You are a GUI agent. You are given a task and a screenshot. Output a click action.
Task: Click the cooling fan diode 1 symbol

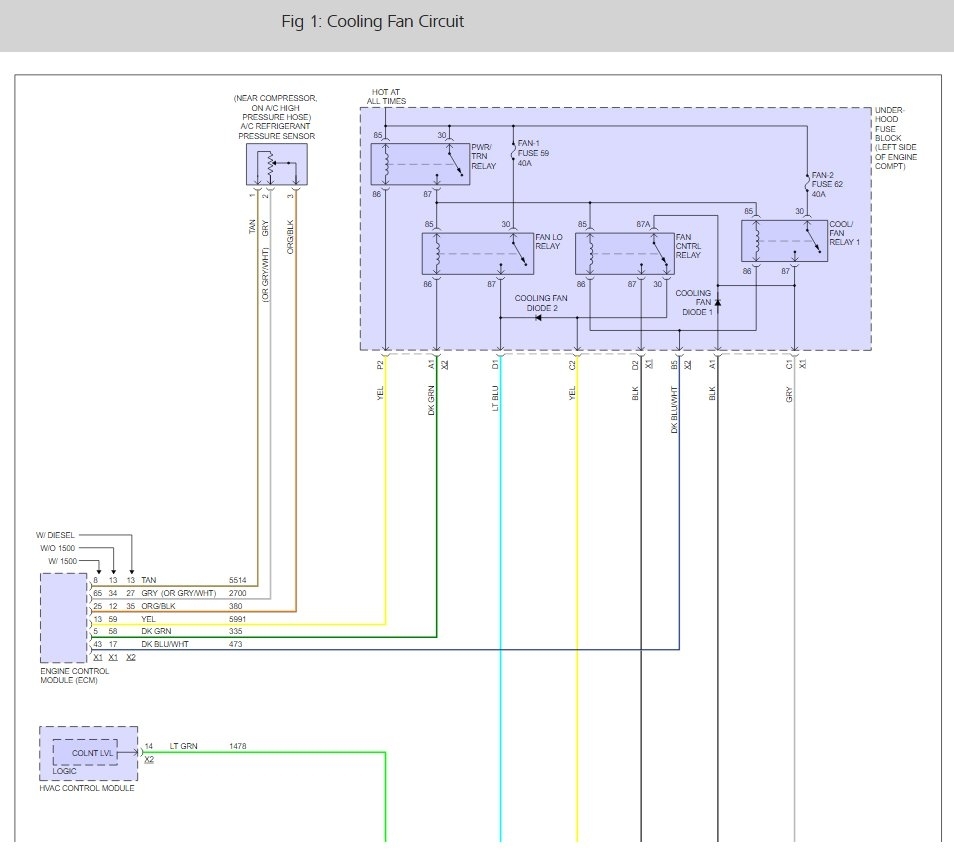(718, 301)
